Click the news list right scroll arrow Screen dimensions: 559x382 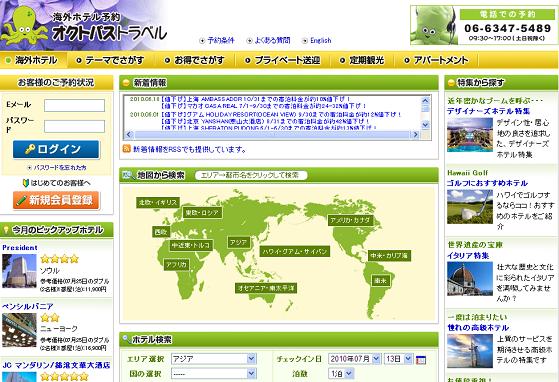click(415, 135)
